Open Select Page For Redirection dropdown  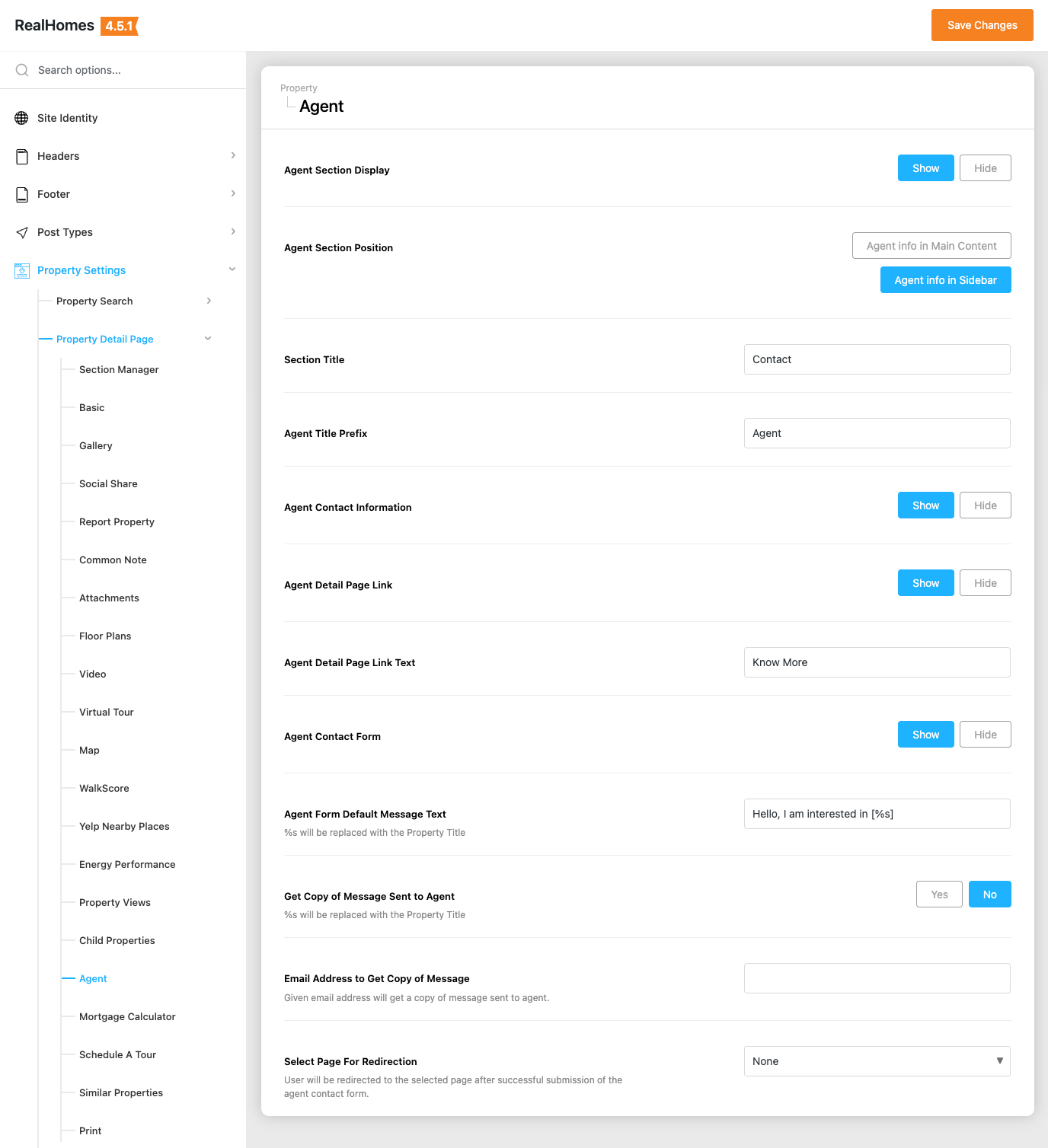877,1061
